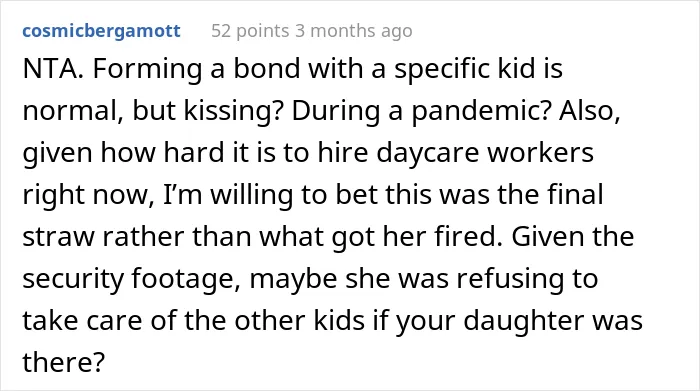Click the '52 points' score text
The width and height of the screenshot is (700, 391).
tap(250, 31)
